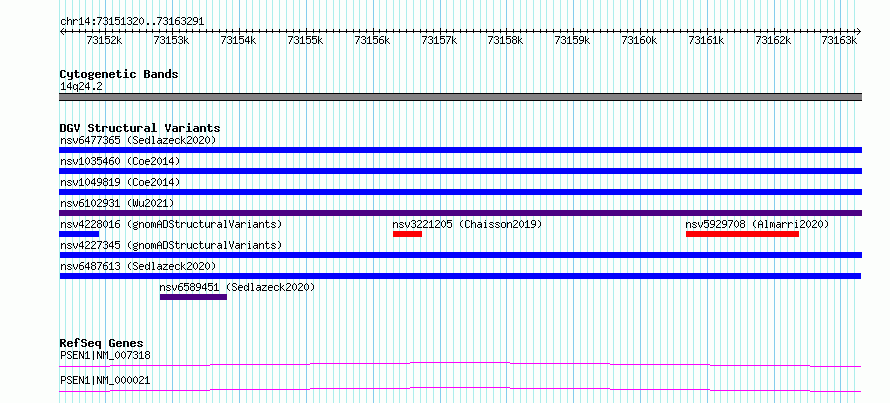Click the 73154k ruler position
Image resolution: width=890 pixels, height=403 pixels.
238,40
